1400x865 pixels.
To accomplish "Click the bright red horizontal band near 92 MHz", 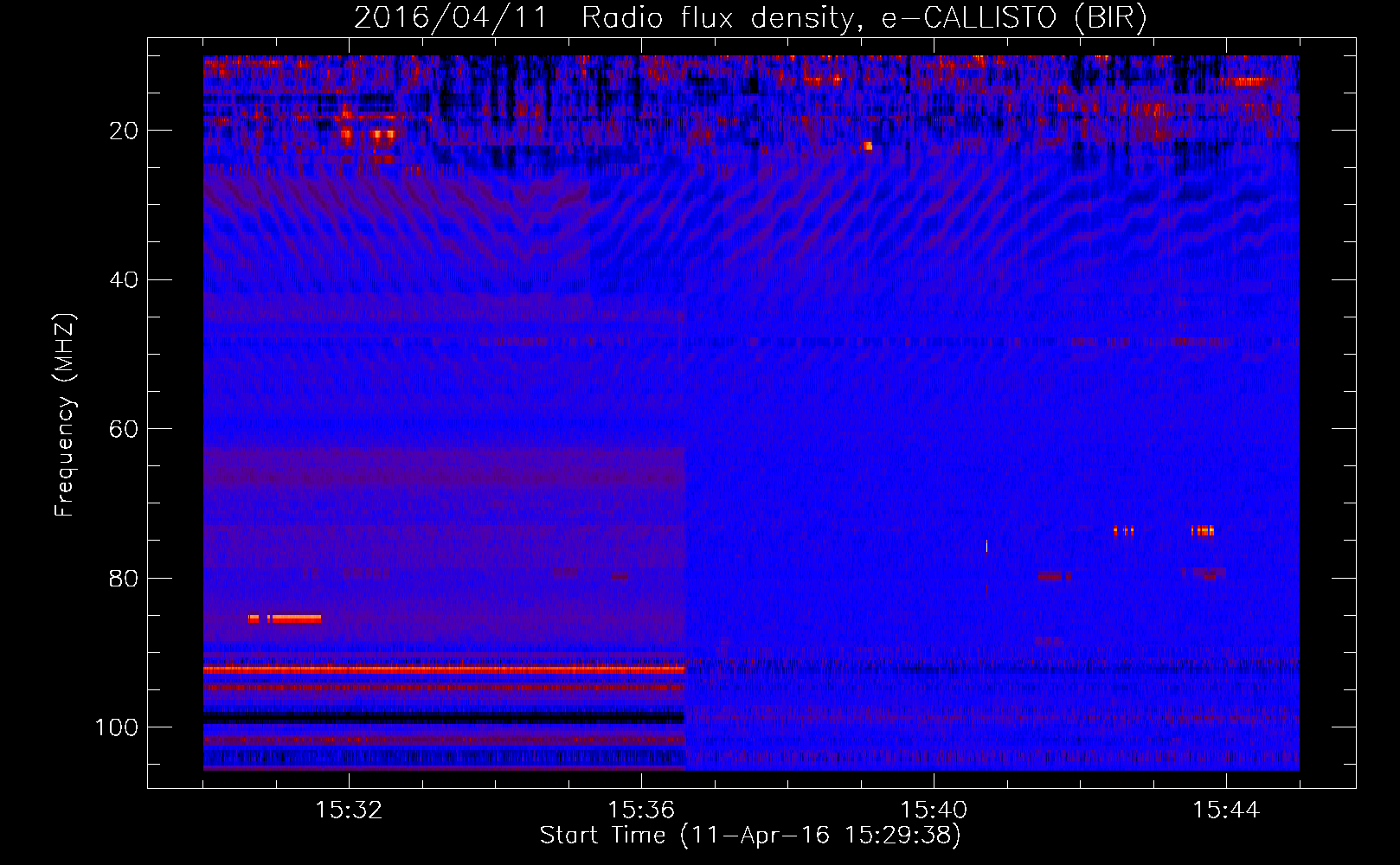I will [x=444, y=670].
